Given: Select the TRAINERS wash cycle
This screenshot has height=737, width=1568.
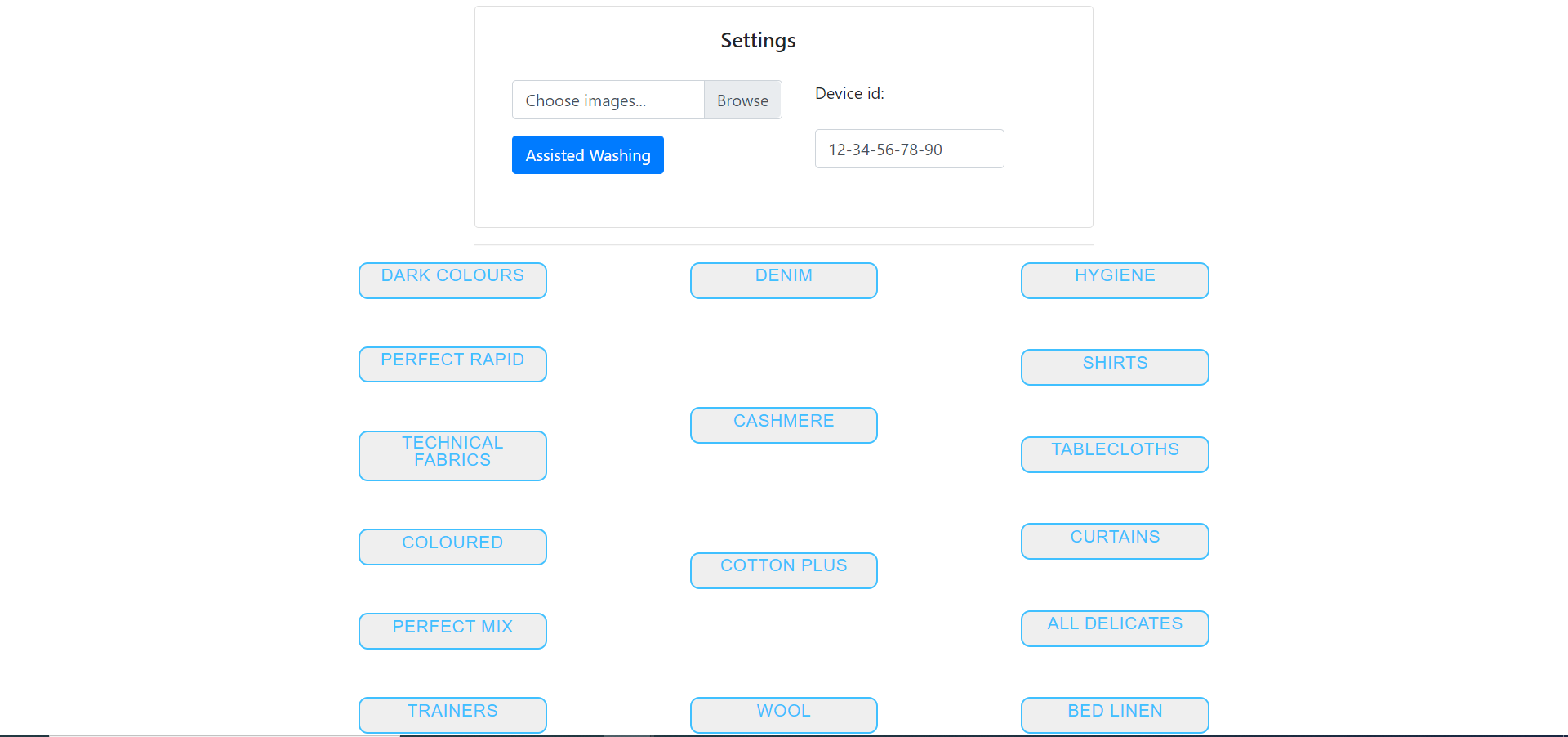Looking at the screenshot, I should 452,714.
